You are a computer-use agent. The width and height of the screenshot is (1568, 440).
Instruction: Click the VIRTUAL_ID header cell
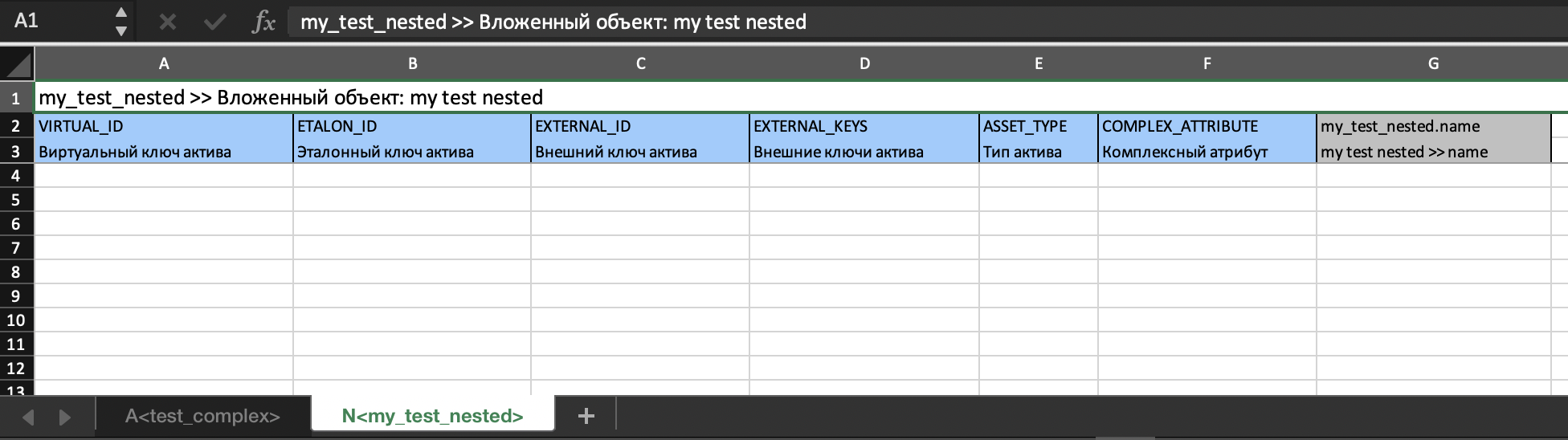pos(164,126)
